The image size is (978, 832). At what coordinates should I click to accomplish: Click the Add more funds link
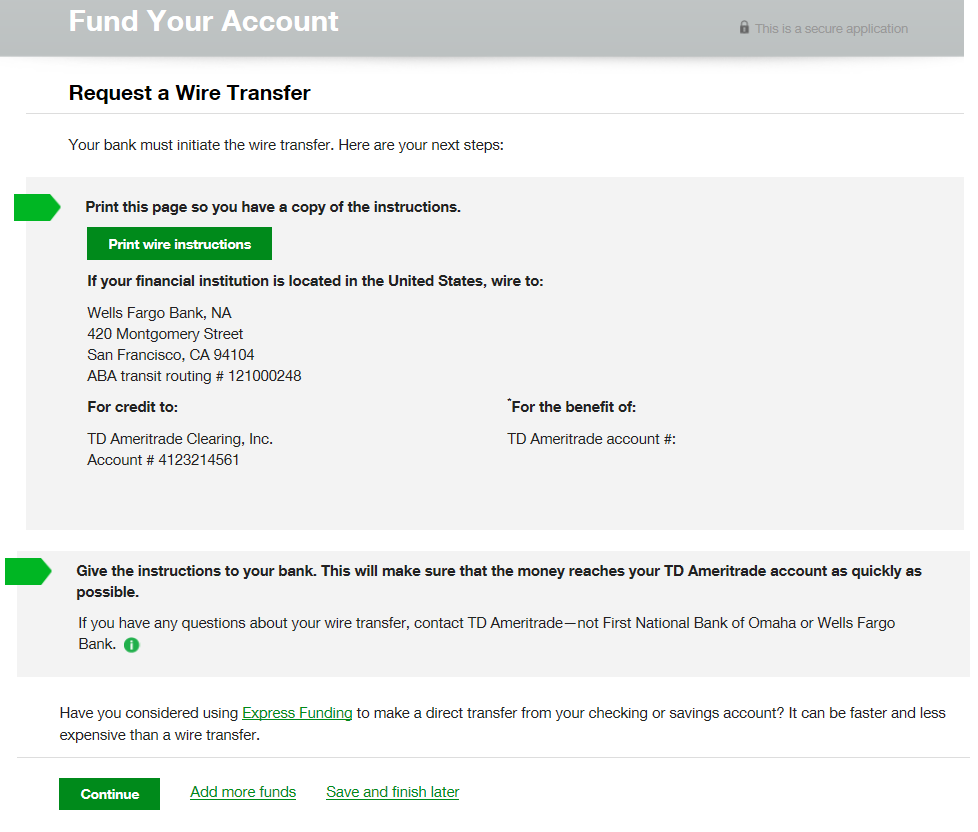(243, 792)
